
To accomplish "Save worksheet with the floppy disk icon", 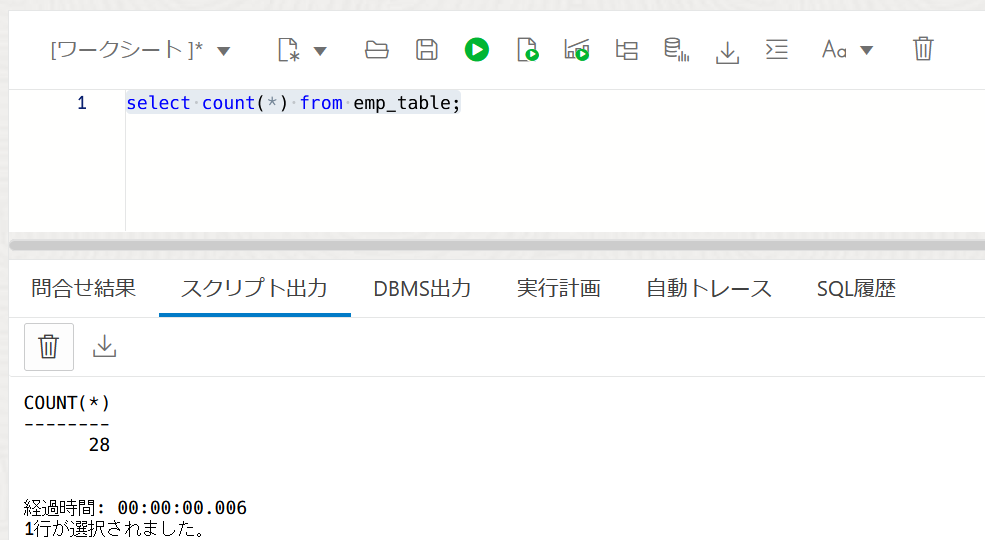I will point(427,50).
